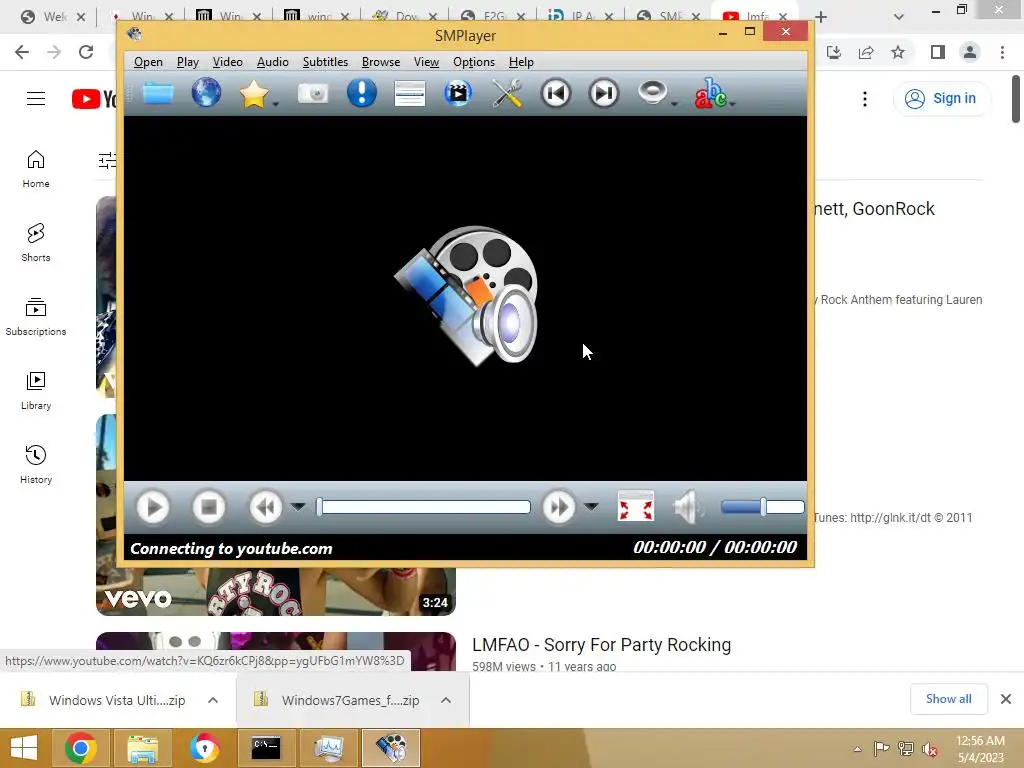Go to previous playlist item
This screenshot has width=1024, height=768.
pos(556,93)
